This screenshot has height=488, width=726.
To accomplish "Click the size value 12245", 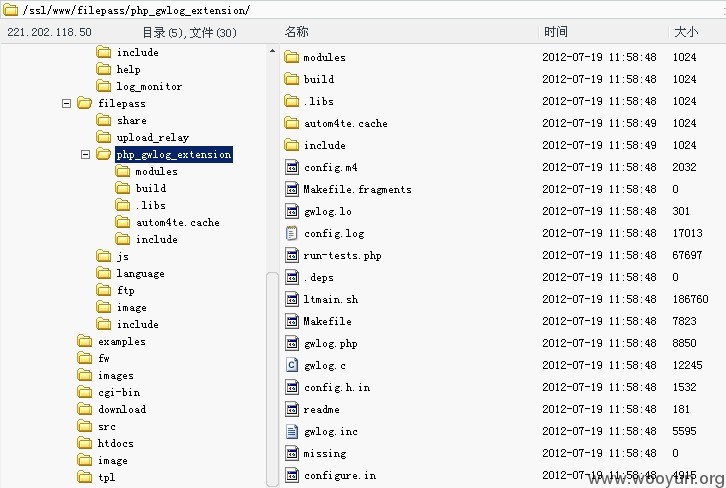I will [687, 365].
